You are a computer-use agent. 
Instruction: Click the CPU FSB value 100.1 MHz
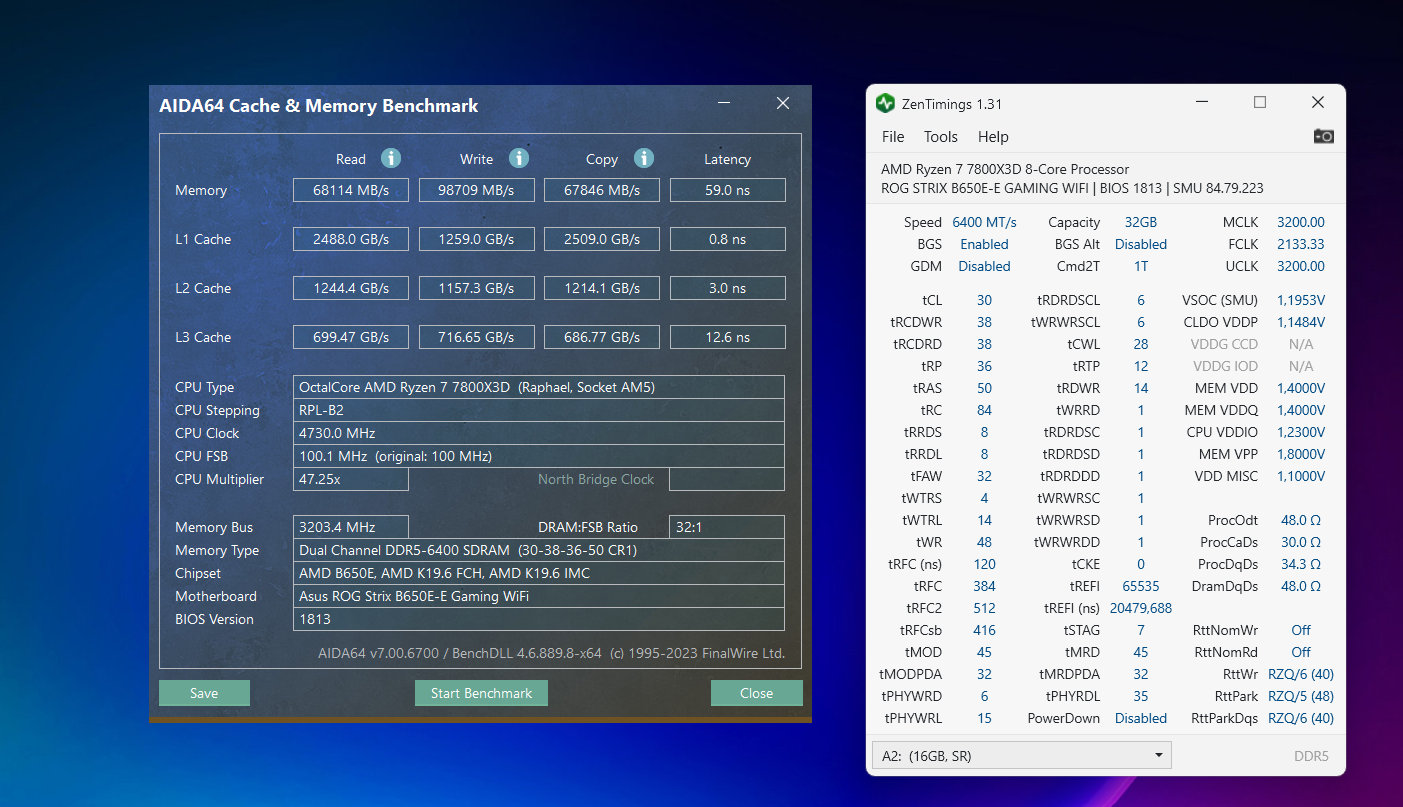539,456
